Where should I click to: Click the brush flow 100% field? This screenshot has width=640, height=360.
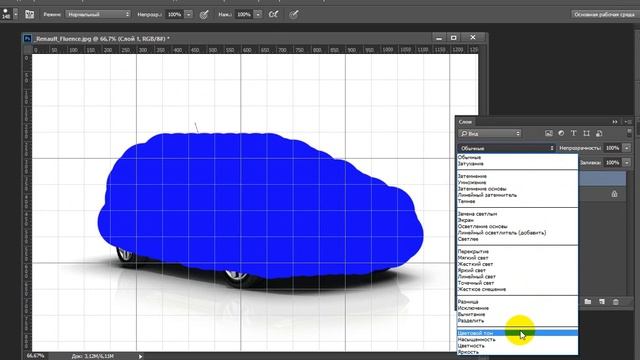(244, 14)
